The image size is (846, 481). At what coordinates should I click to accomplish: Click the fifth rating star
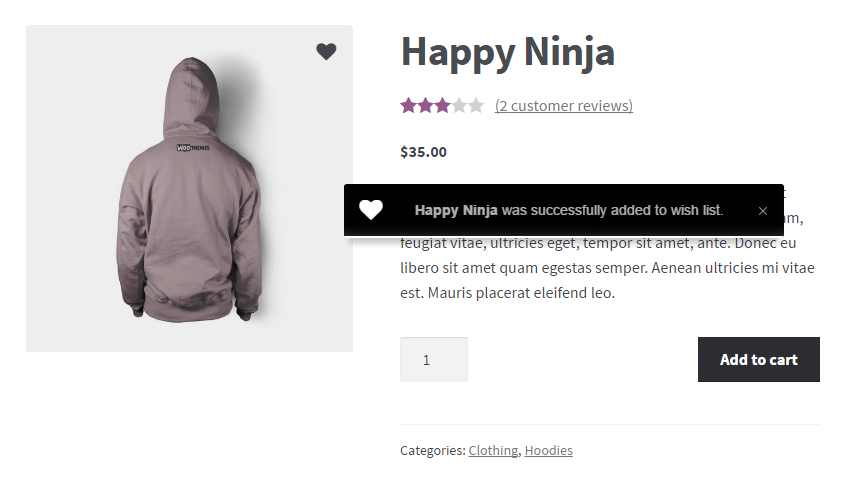[476, 105]
